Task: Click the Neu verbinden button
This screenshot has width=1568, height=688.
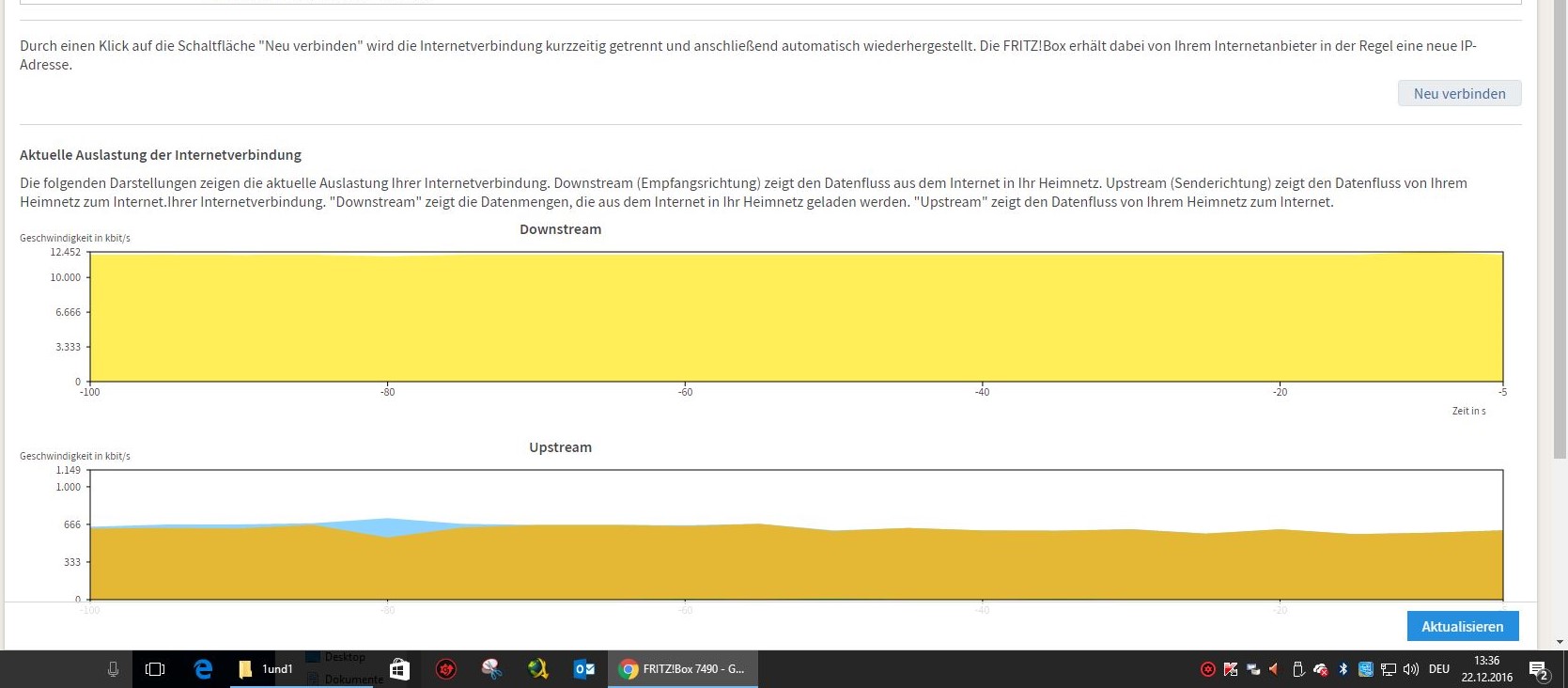Action: tap(1459, 93)
